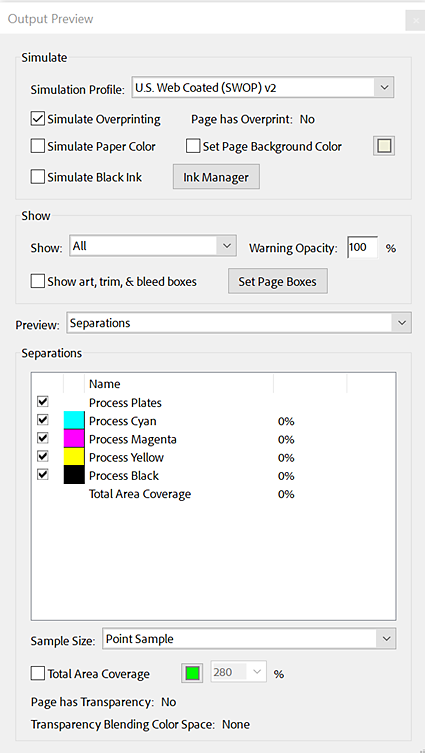Click the Set Page Boxes button

point(278,281)
